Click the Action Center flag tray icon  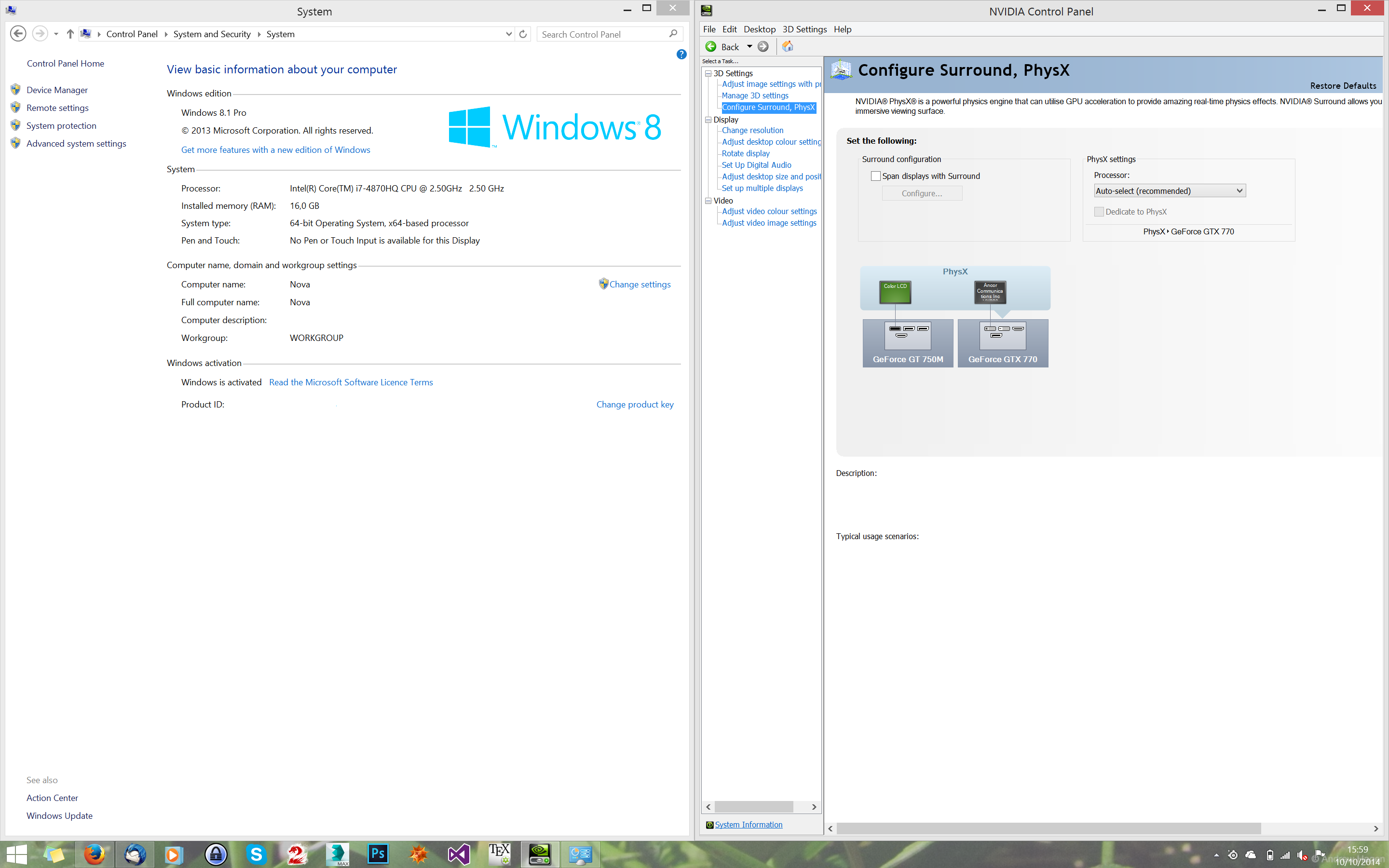(x=1319, y=855)
